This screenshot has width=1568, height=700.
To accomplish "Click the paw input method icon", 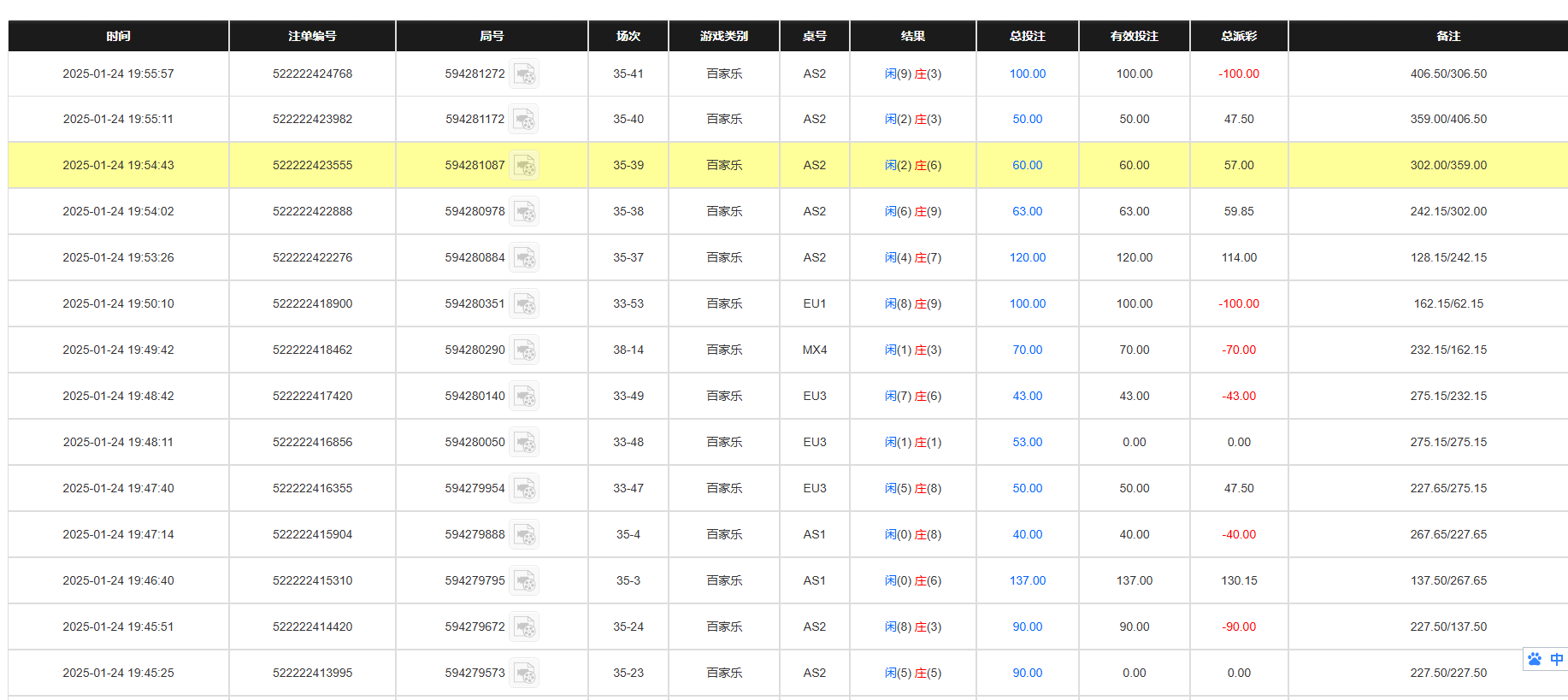I will click(x=1536, y=659).
